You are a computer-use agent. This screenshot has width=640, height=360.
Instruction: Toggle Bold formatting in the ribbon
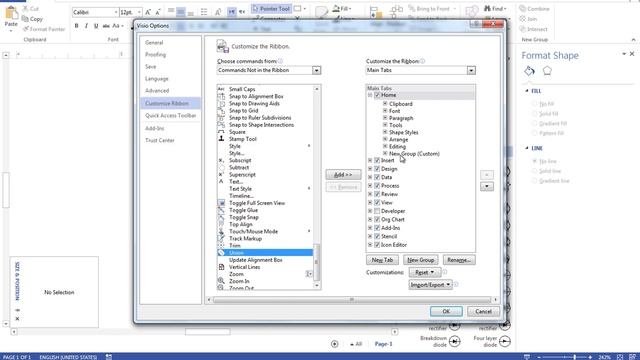pos(76,26)
